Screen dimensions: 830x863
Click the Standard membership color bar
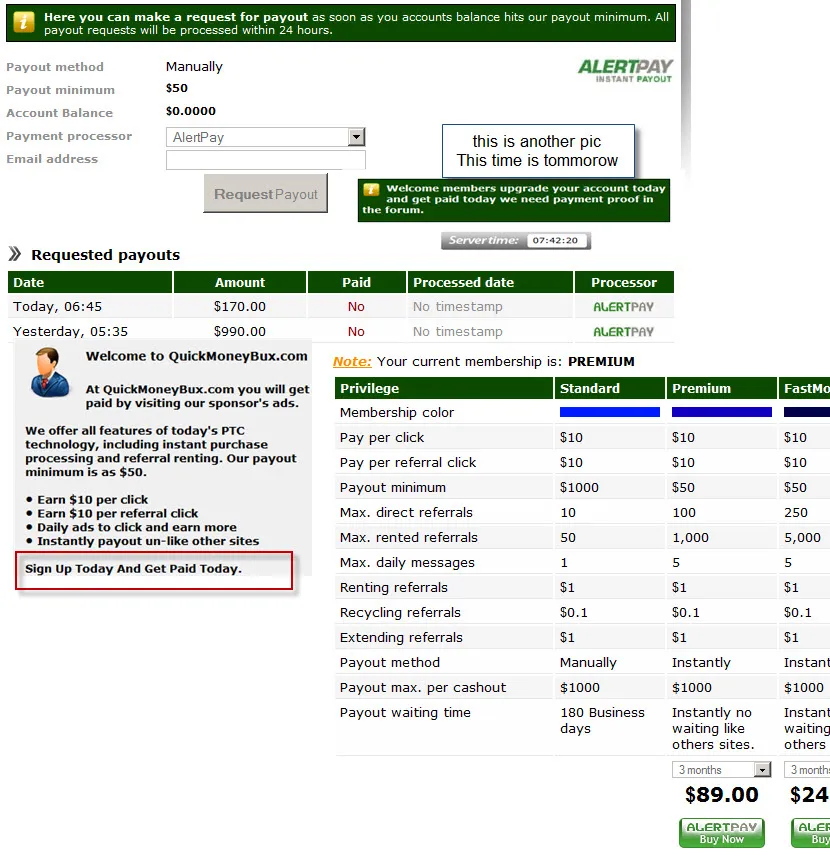609,412
